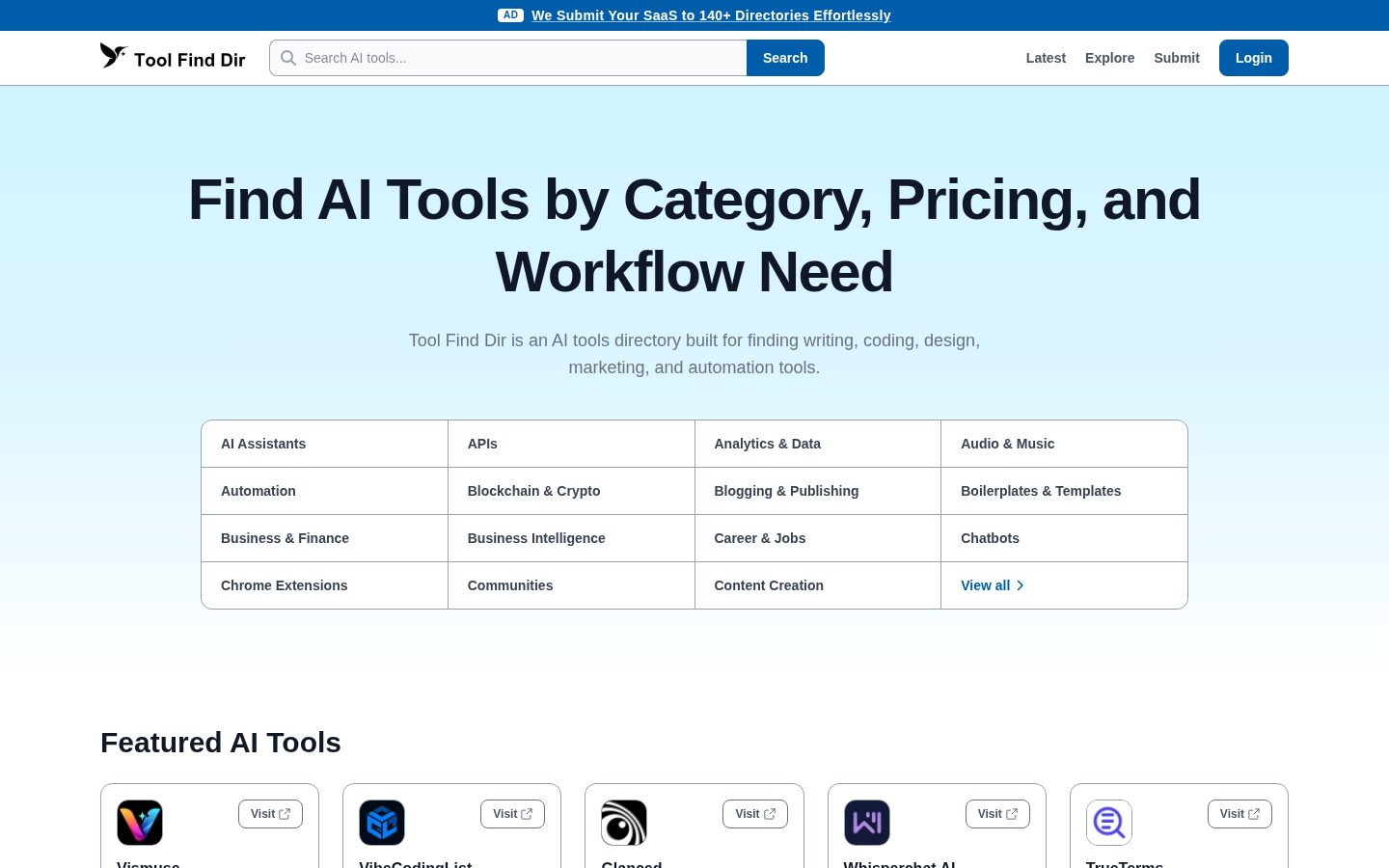
Task: Visit the Glanced website
Action: click(x=755, y=814)
